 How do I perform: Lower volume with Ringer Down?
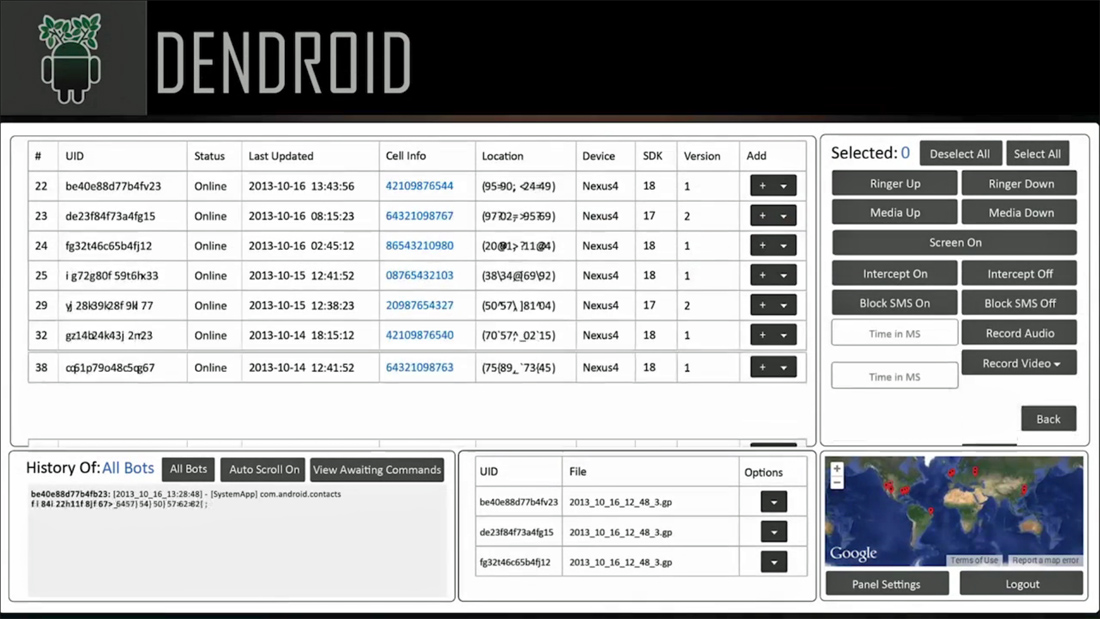(x=1019, y=183)
